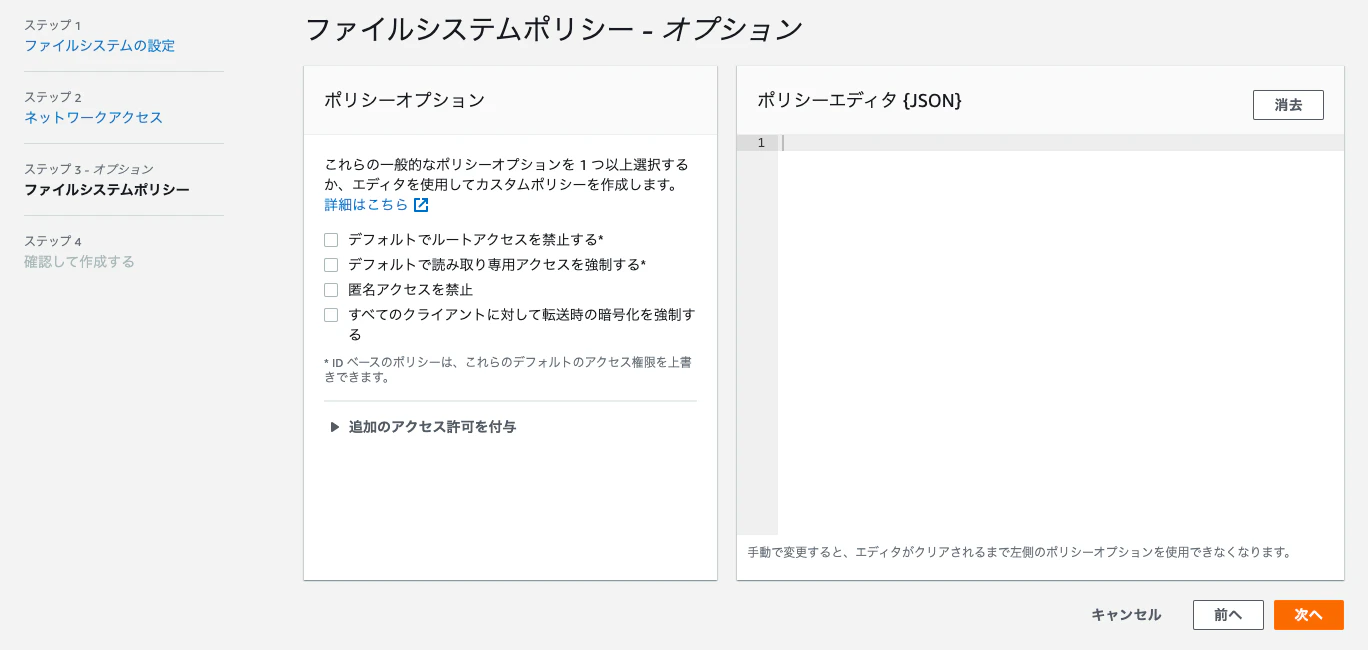Open 詳細はこちら help link
This screenshot has height=650, width=1368.
(x=366, y=205)
